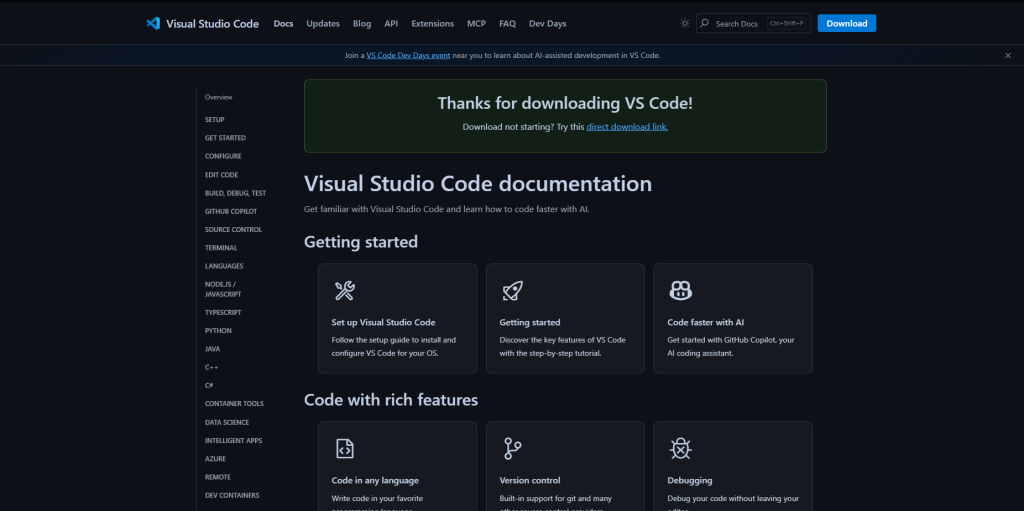Toggle the light/dark theme sun icon
The width and height of the screenshot is (1024, 511).
[685, 23]
